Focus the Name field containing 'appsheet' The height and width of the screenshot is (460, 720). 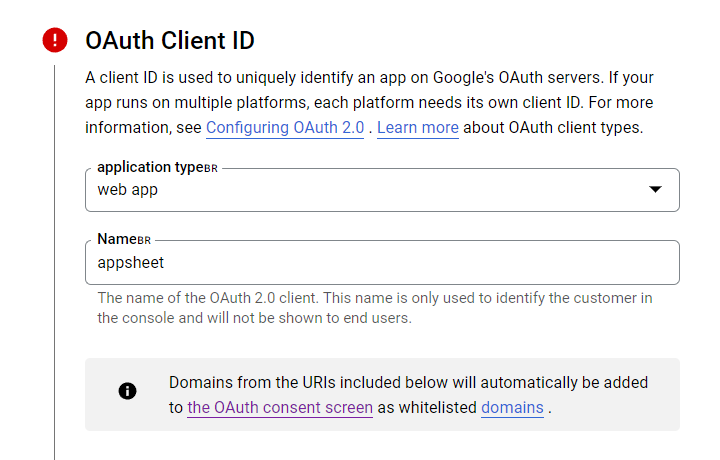pyautogui.click(x=382, y=263)
